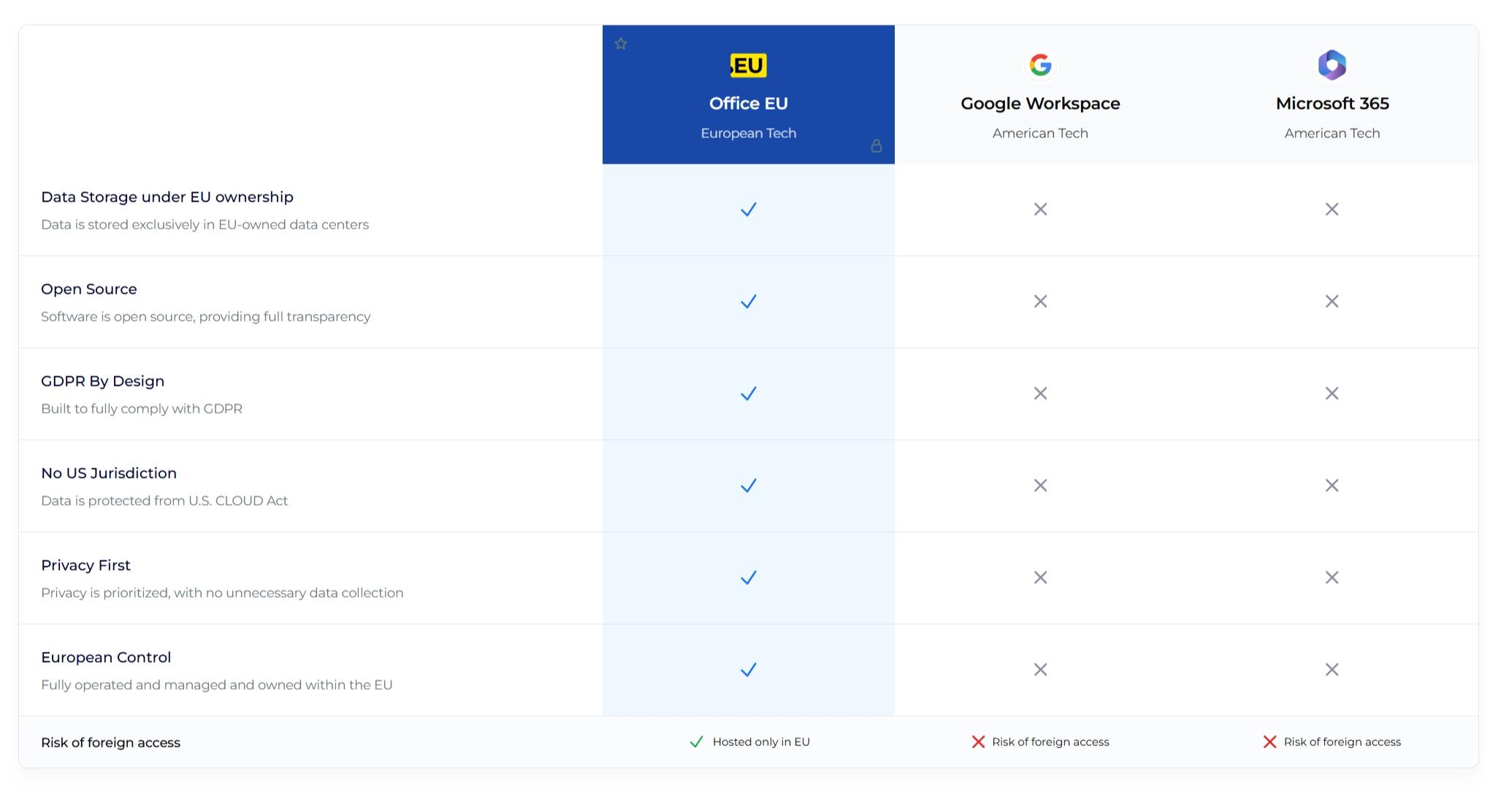The width and height of the screenshot is (1512, 795).
Task: Click the star icon in Office EU header
Action: 621,44
